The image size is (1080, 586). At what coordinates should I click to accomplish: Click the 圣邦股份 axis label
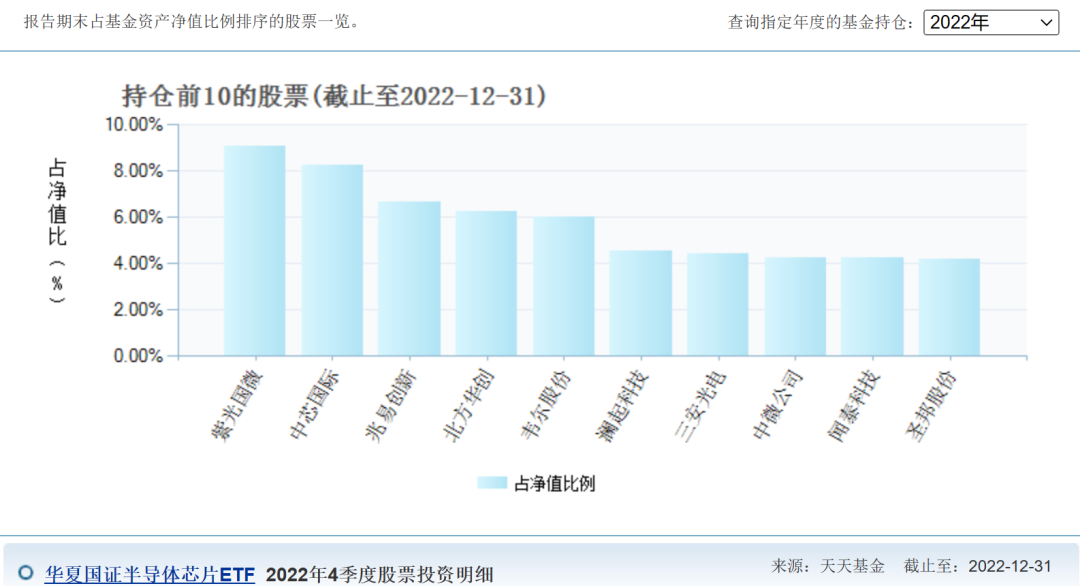[932, 406]
